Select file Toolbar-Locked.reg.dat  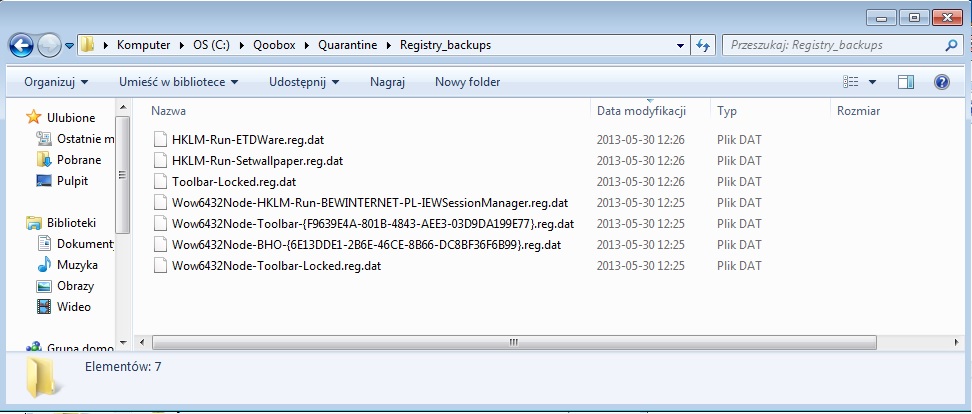[234, 182]
